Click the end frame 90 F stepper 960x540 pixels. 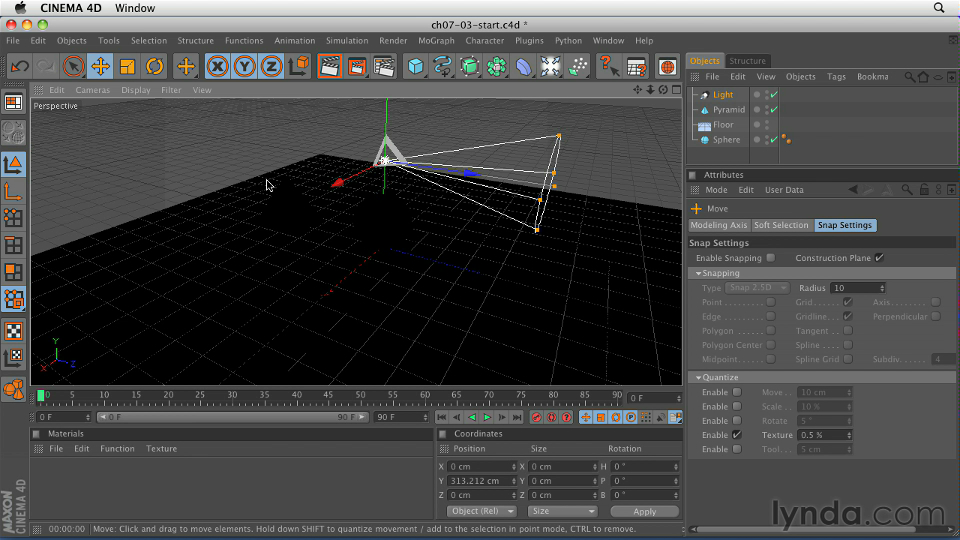[425, 417]
